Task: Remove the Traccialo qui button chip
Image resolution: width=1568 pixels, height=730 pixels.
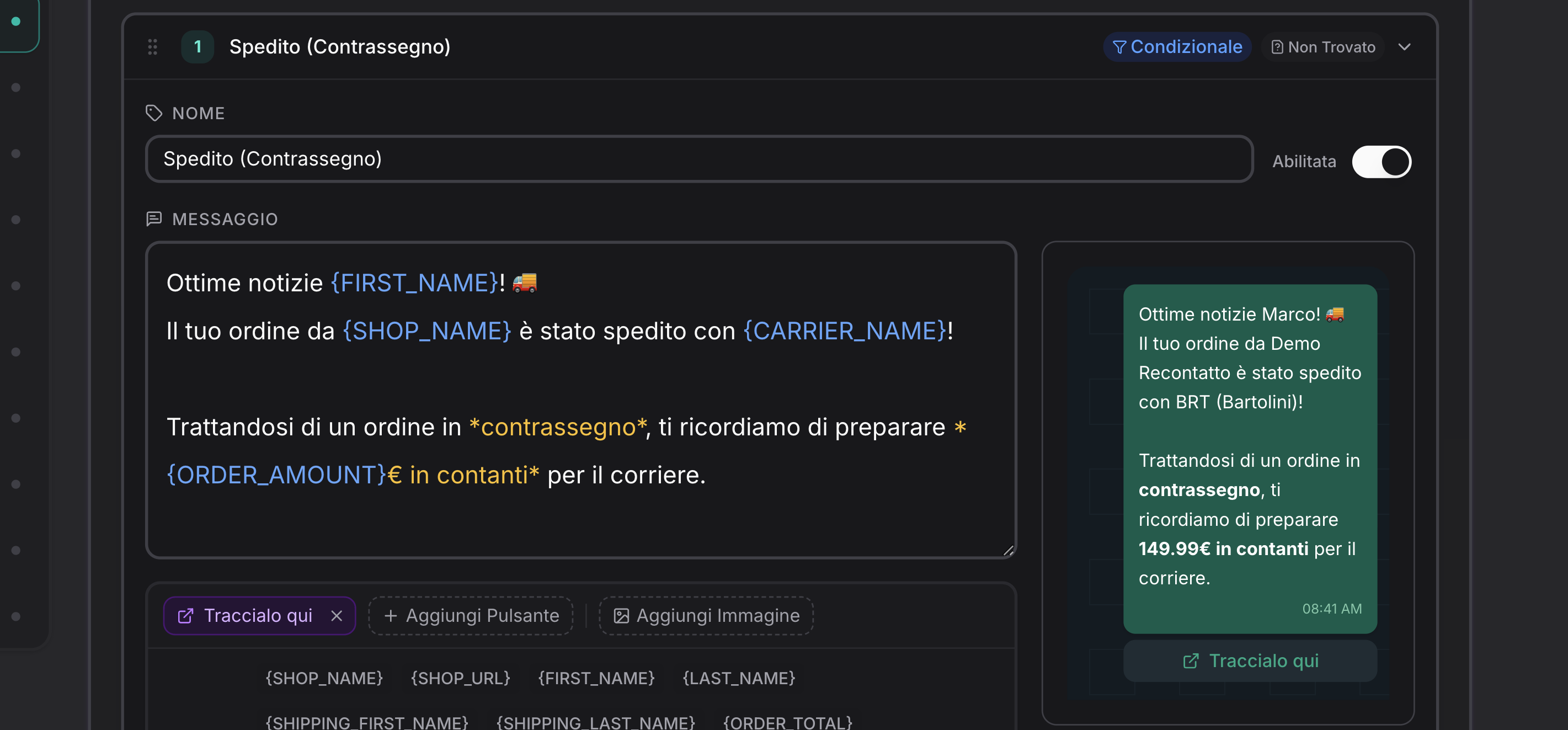Action: [x=337, y=616]
